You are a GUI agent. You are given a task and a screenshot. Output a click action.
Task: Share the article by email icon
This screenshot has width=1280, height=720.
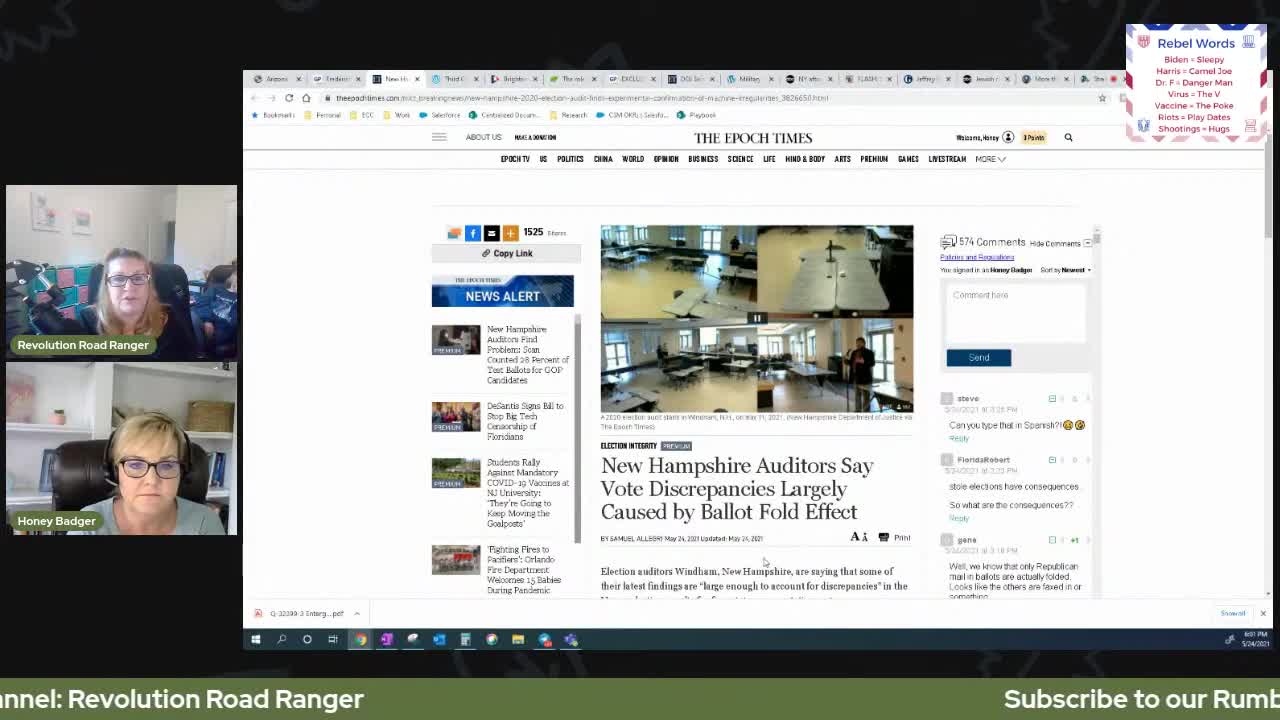click(491, 233)
